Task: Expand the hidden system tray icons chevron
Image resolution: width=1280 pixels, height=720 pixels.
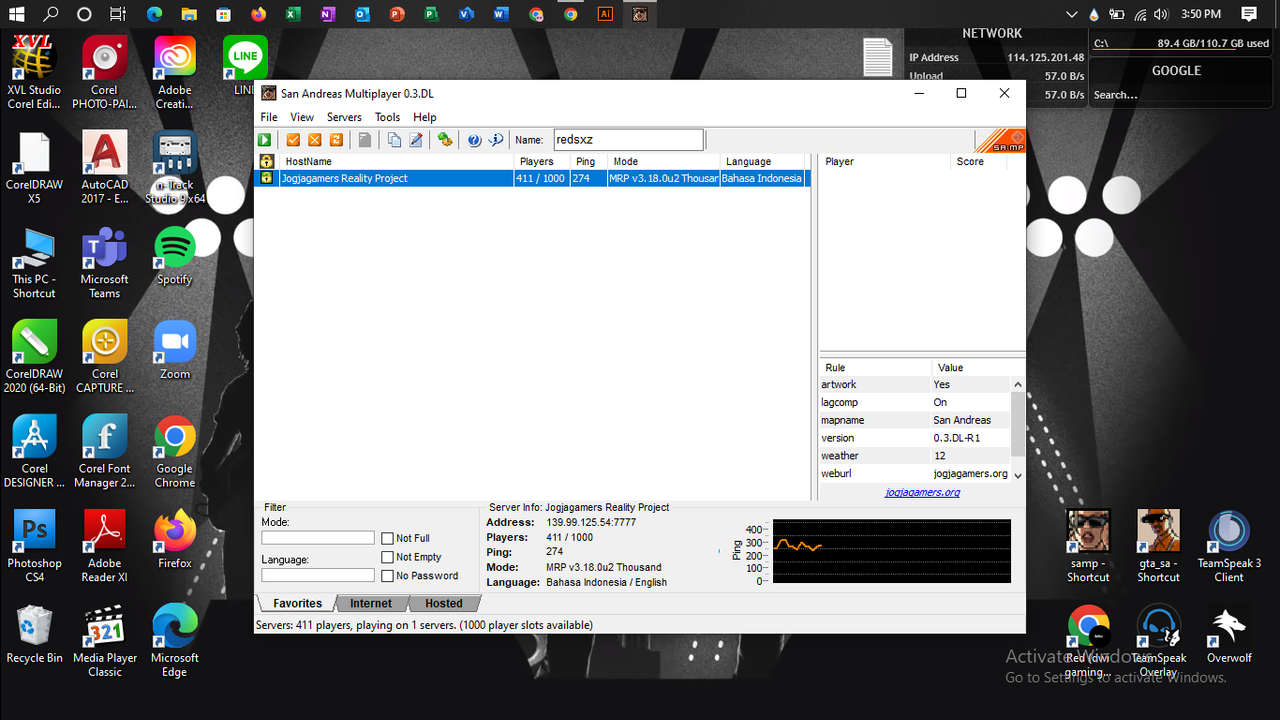Action: (1071, 14)
